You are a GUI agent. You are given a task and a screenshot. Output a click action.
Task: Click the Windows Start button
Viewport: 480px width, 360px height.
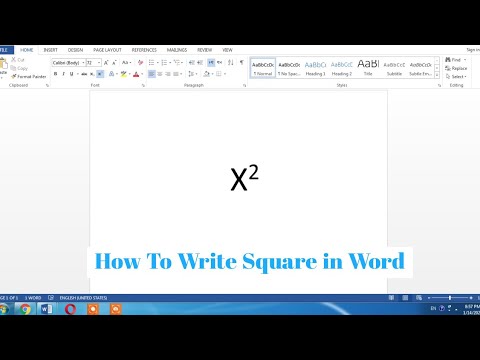click(3, 309)
